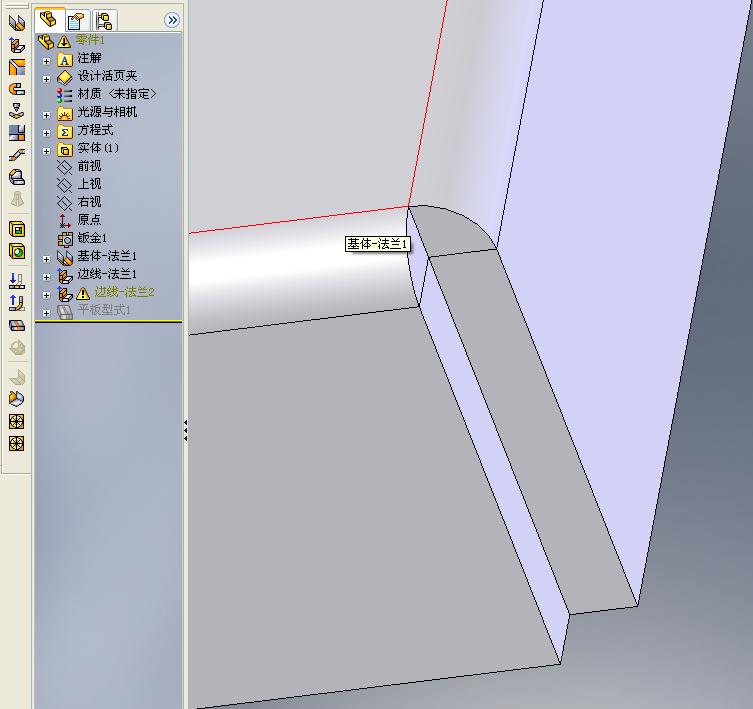Expand the 实体 (1) folder
The image size is (753, 709).
pos(47,151)
